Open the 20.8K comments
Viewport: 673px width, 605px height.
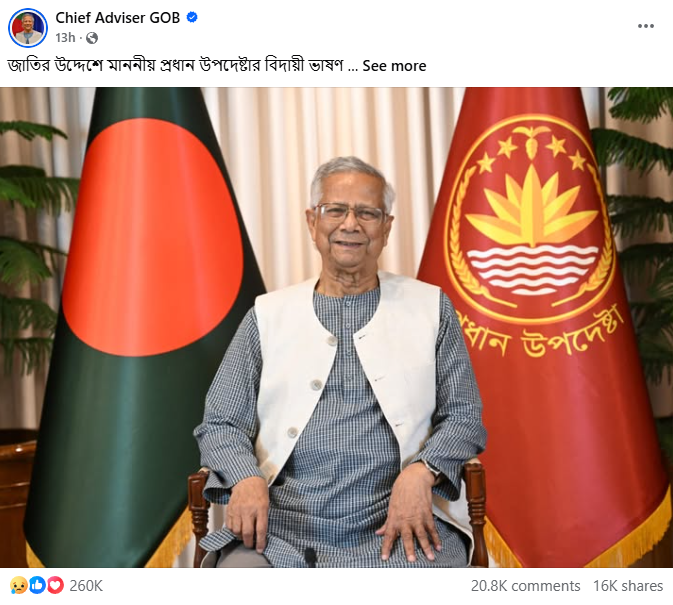pos(525,586)
